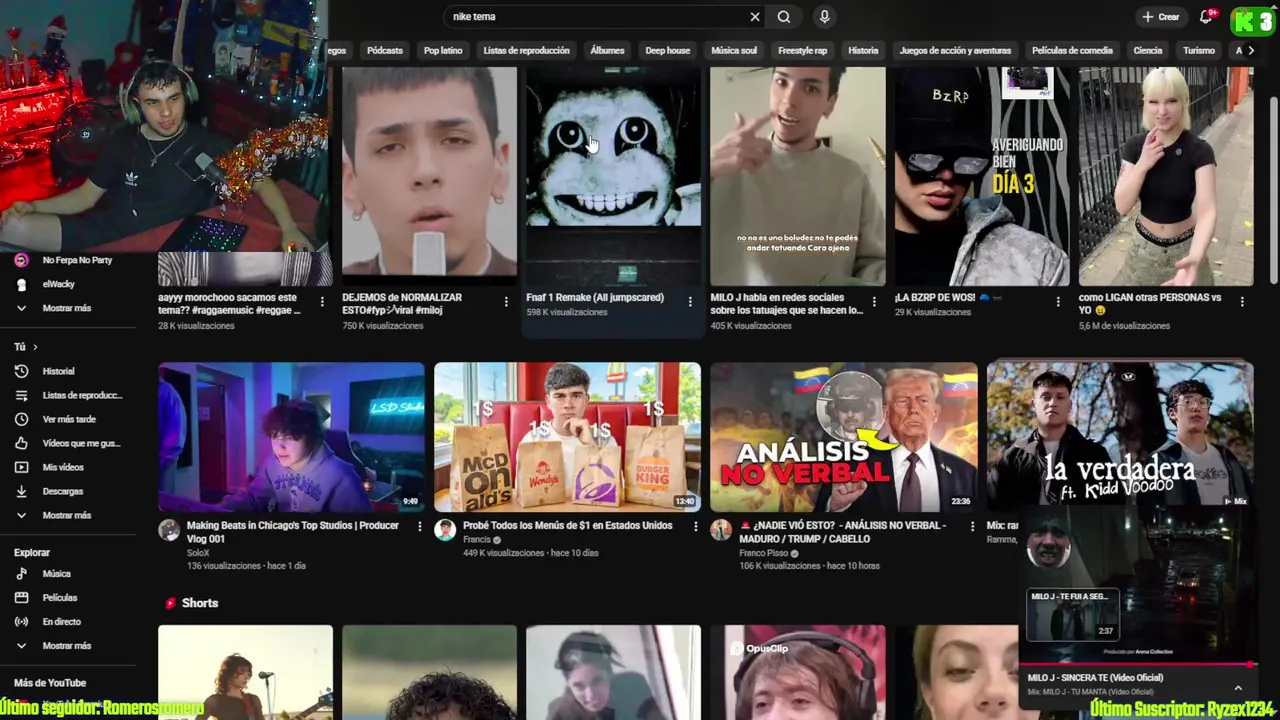Open the blonde girl como LIGAN short thumbnail
Viewport: 1280px width, 720px height.
1165,177
